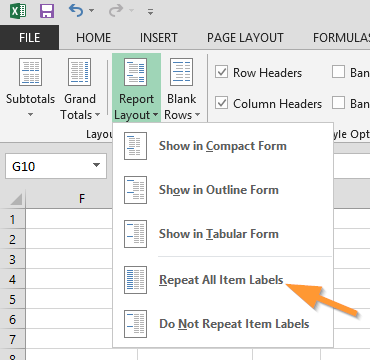
Task: Select column F header
Action: [x=82, y=199]
